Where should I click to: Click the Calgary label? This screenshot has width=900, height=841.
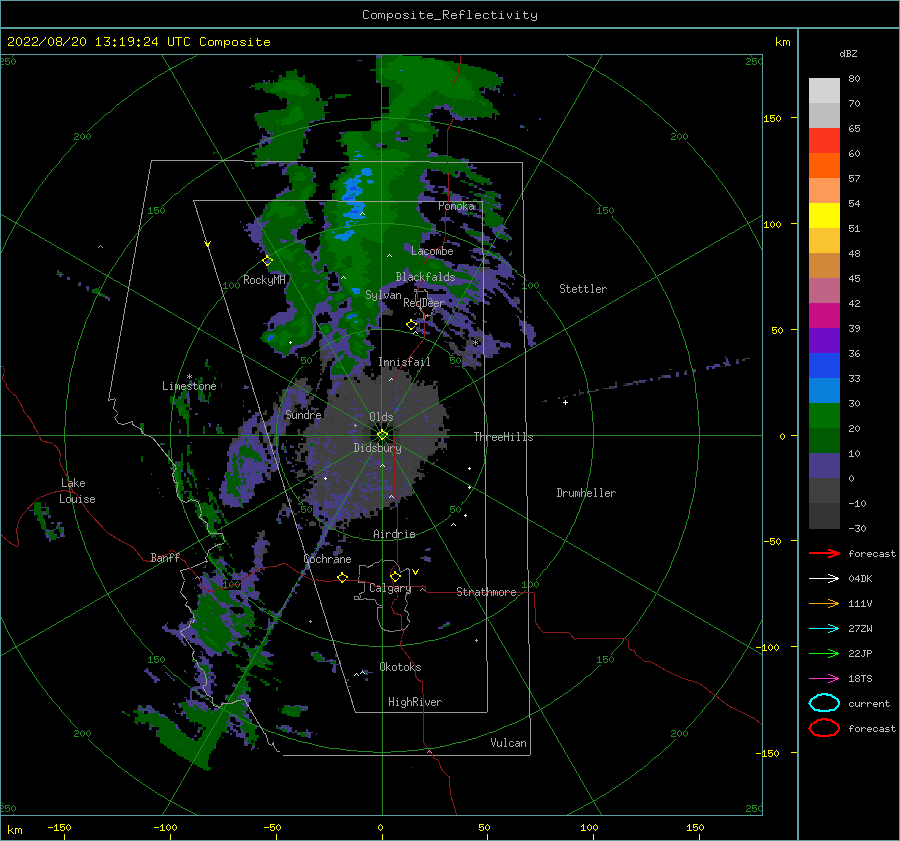[x=390, y=588]
